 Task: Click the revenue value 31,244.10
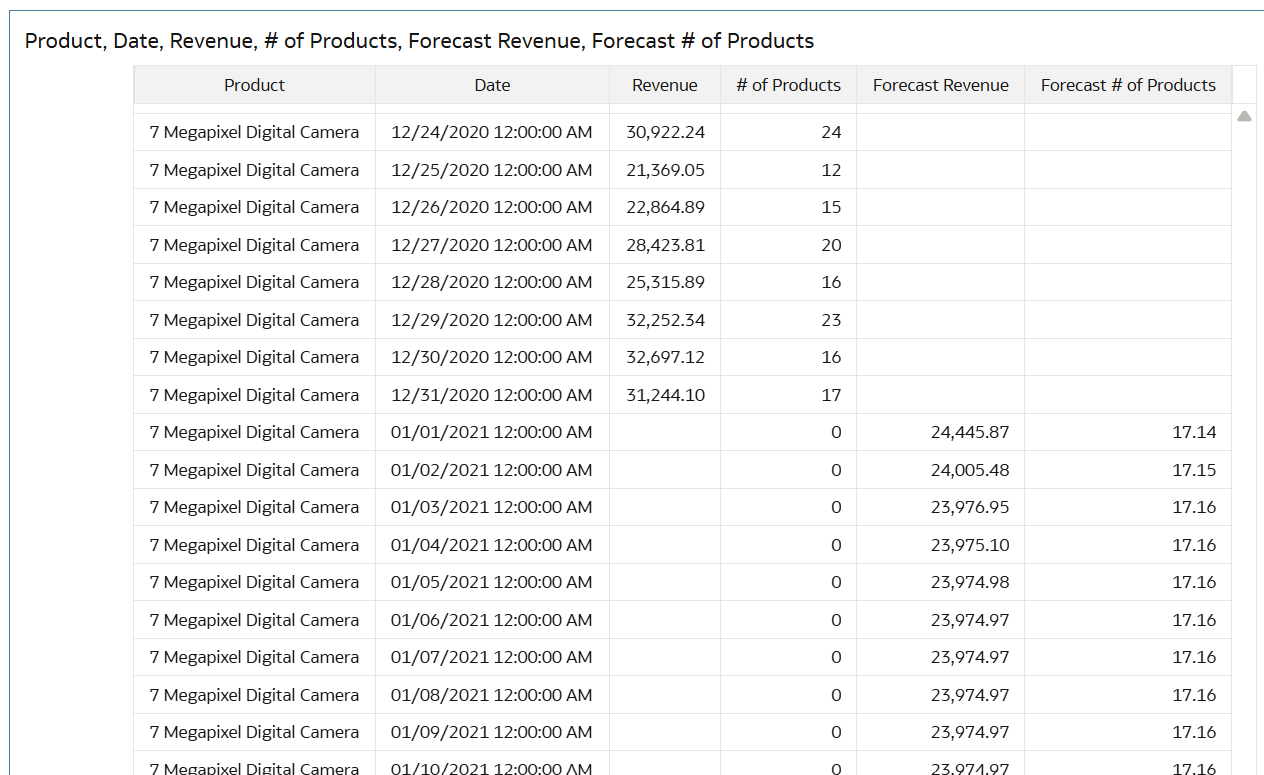(665, 395)
